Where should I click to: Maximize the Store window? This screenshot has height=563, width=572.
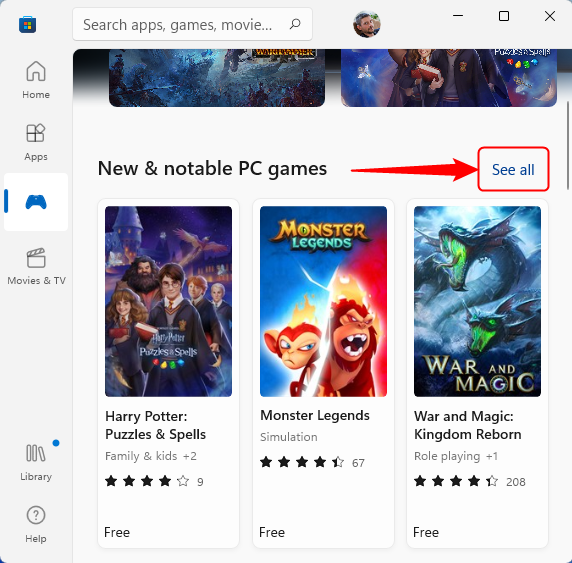point(504,16)
